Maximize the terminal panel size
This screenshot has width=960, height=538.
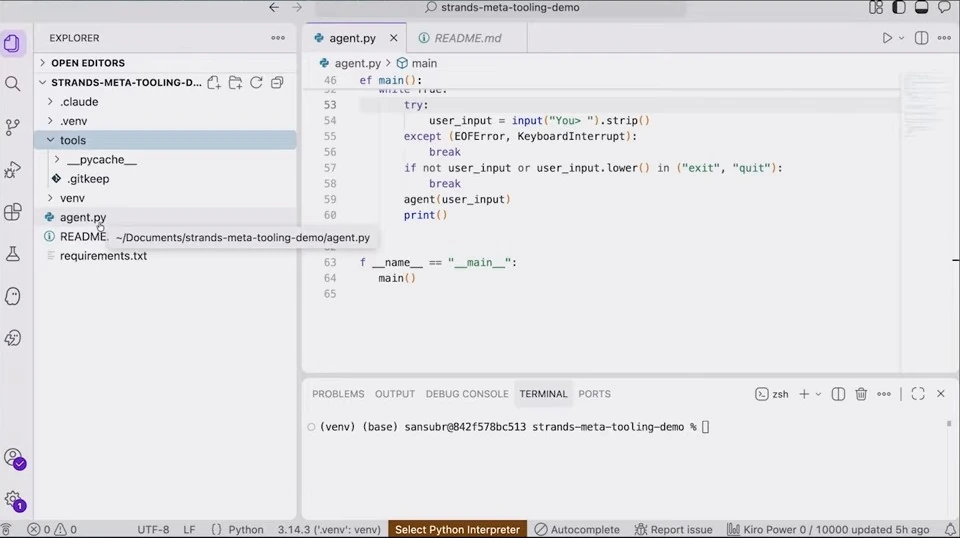click(918, 394)
